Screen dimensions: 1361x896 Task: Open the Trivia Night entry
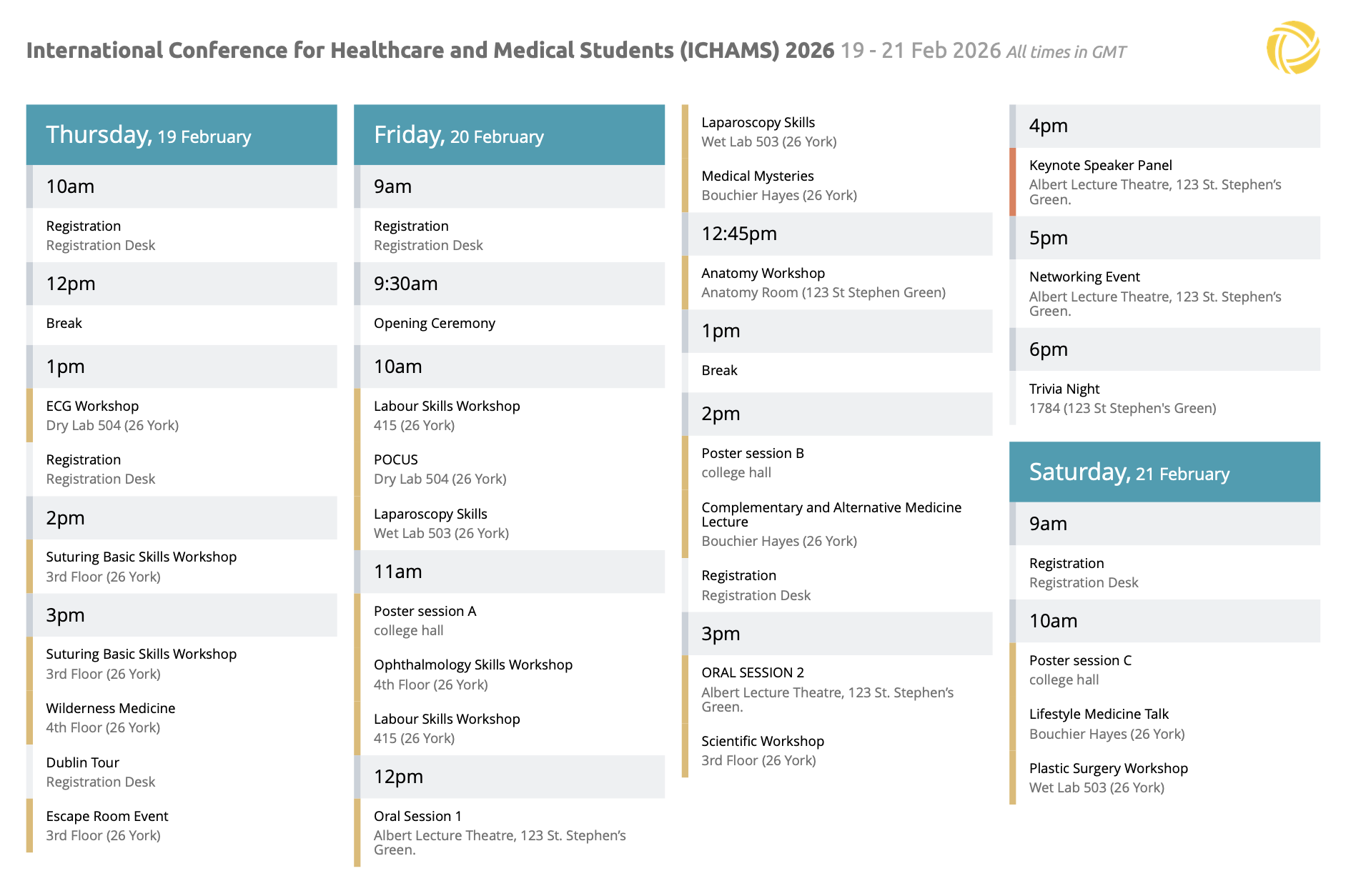1164,398
